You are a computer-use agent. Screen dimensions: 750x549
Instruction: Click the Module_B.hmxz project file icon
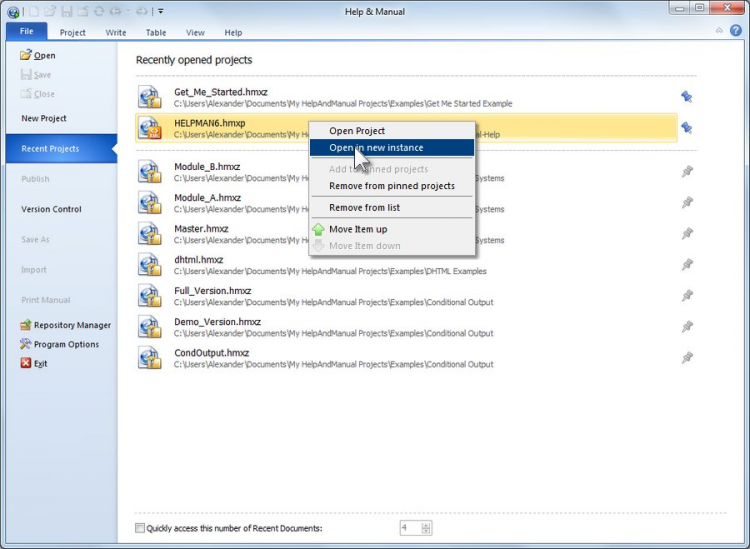[150, 172]
